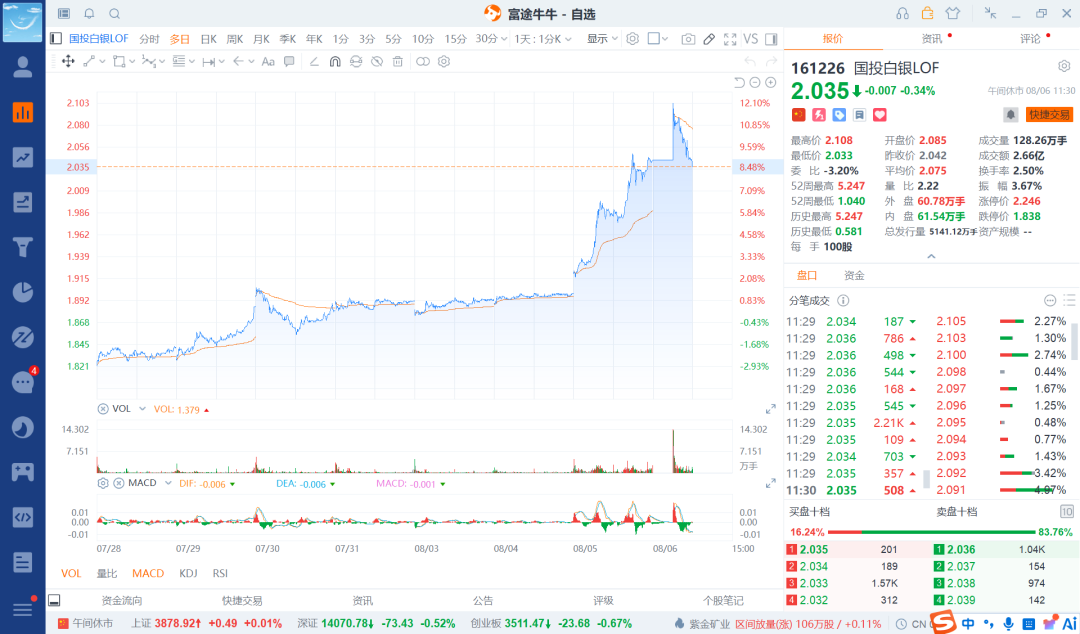Screen dimensions: 1080x634
Task: Zoom in chart with plus icon
Action: point(771,83)
